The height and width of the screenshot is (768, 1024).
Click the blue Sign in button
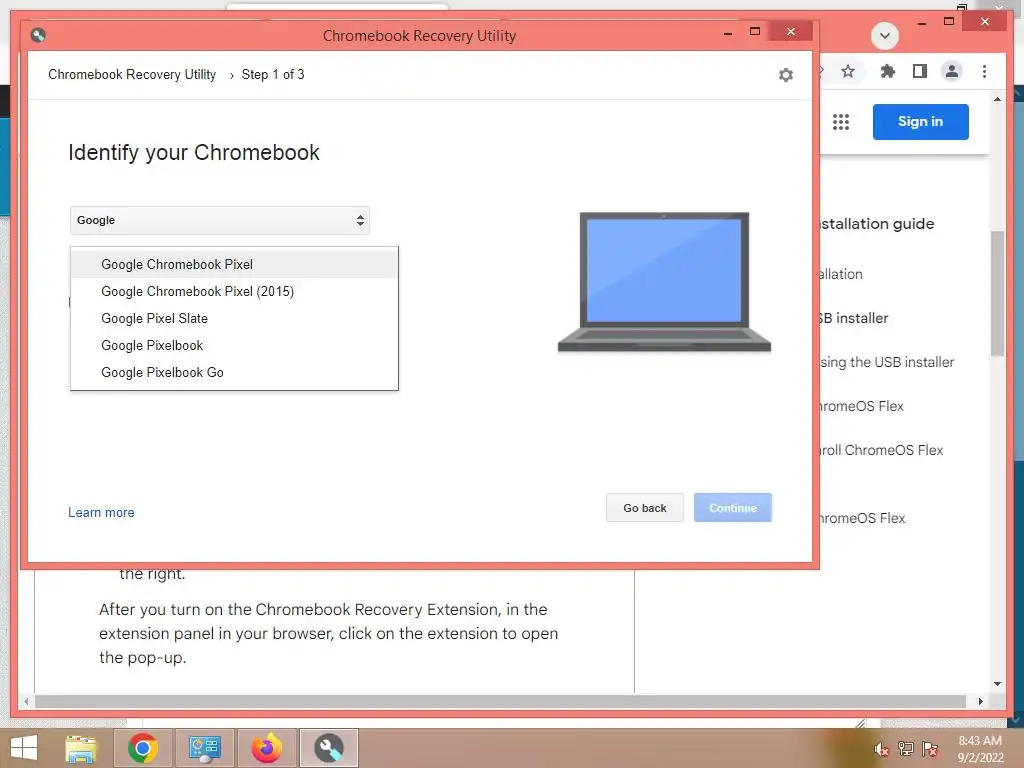pos(920,121)
